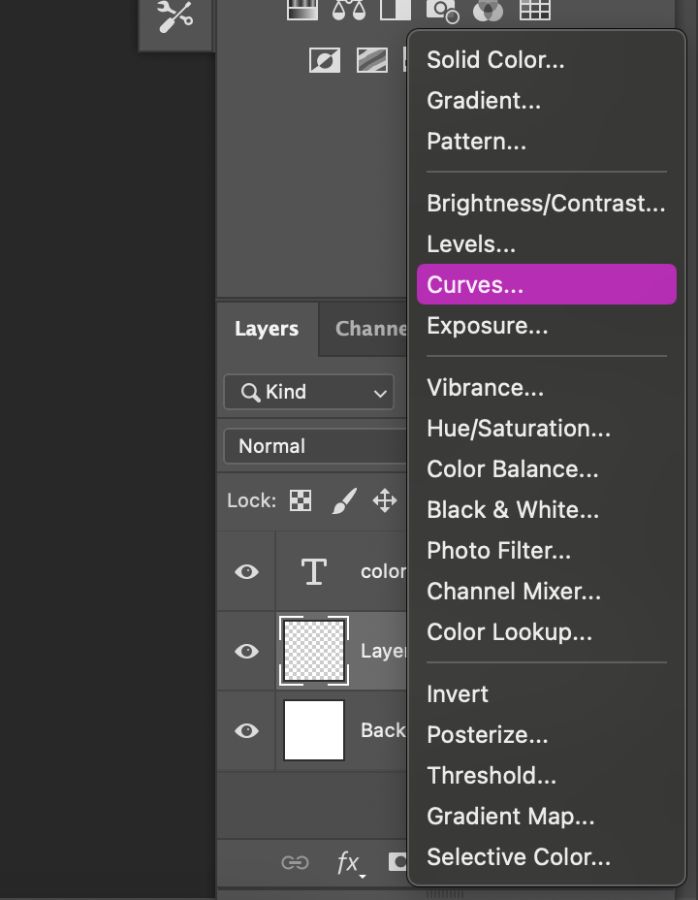Click the Back layer name text
The height and width of the screenshot is (900, 698).
(383, 730)
